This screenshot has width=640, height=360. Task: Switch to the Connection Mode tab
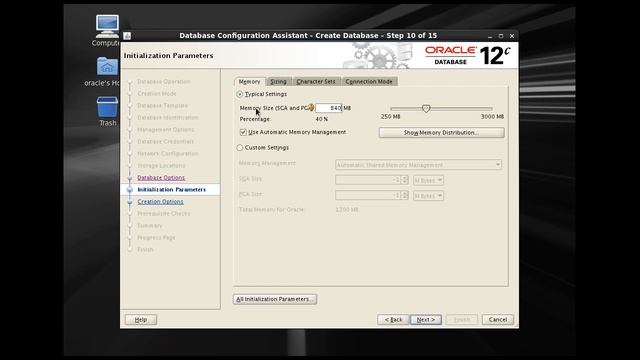[x=369, y=82]
